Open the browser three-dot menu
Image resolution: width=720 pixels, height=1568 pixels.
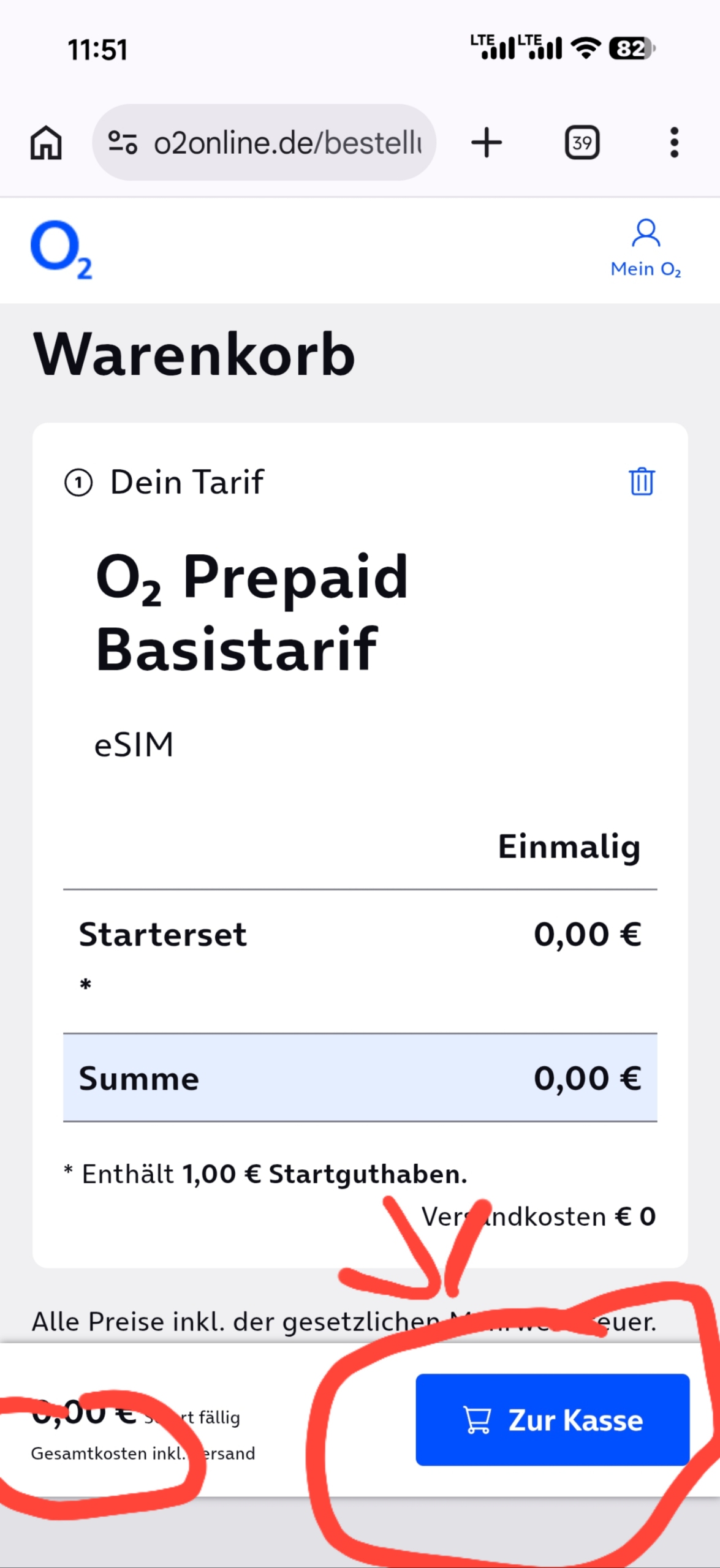(x=674, y=143)
